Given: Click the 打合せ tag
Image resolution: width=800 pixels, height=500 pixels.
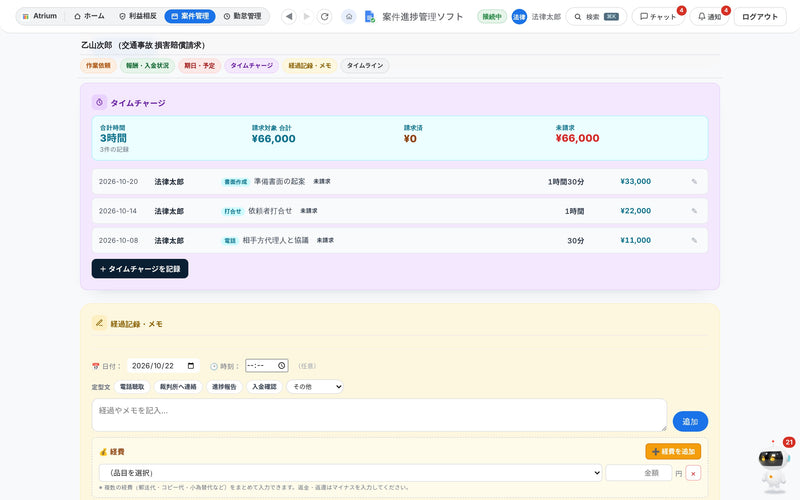Looking at the screenshot, I should (x=233, y=211).
